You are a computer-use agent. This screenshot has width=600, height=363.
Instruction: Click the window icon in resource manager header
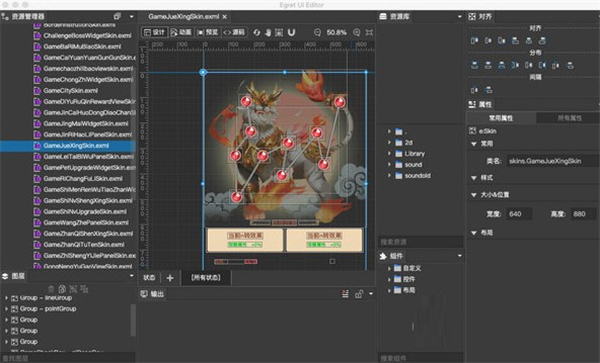coord(117,16)
